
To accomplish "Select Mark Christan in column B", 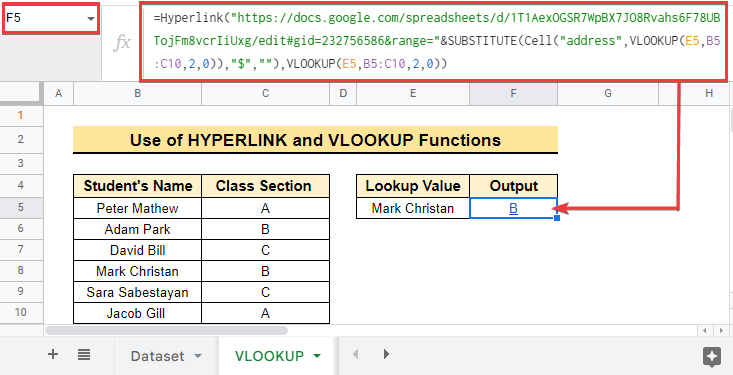I will [137, 271].
